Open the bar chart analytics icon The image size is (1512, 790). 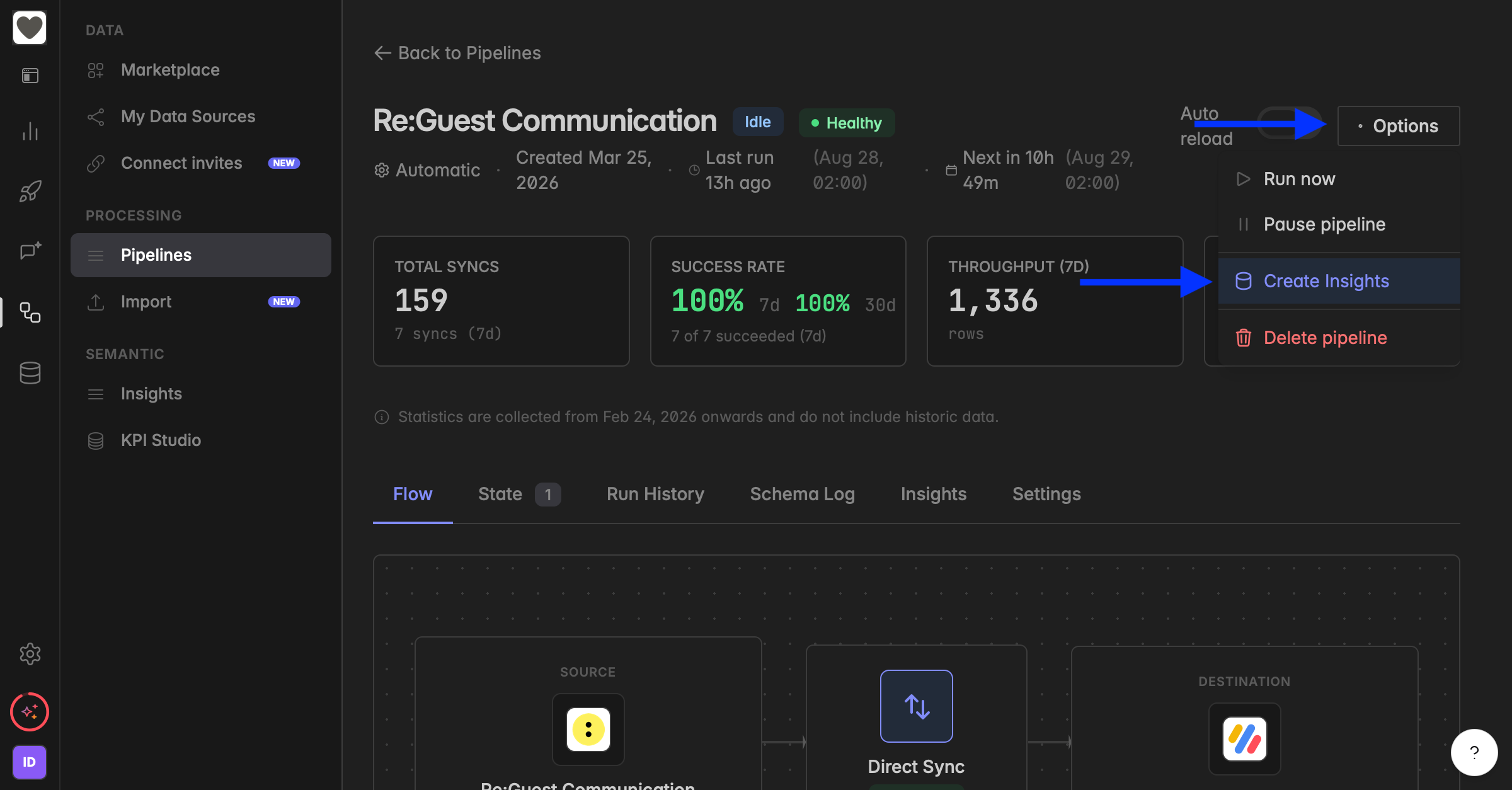pos(30,131)
